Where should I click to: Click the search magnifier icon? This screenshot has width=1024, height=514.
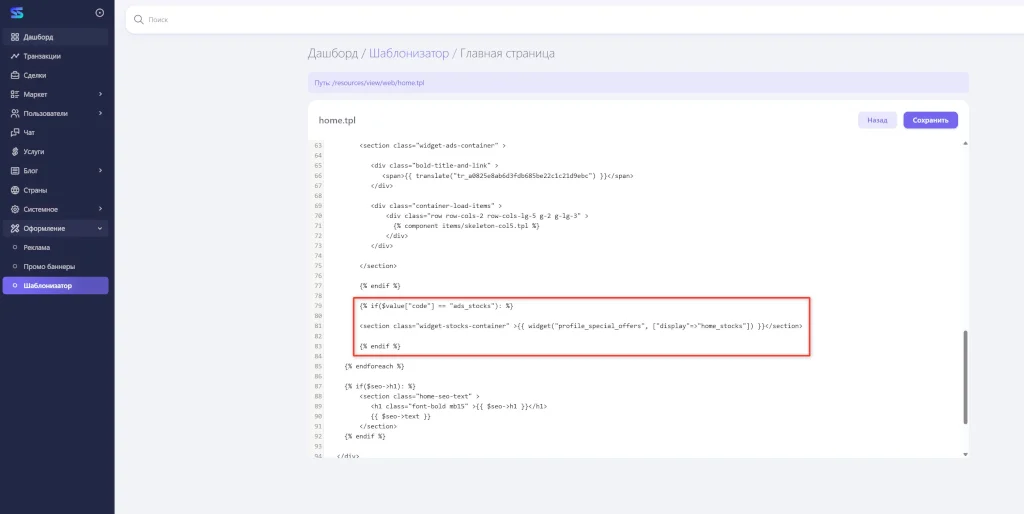139,19
